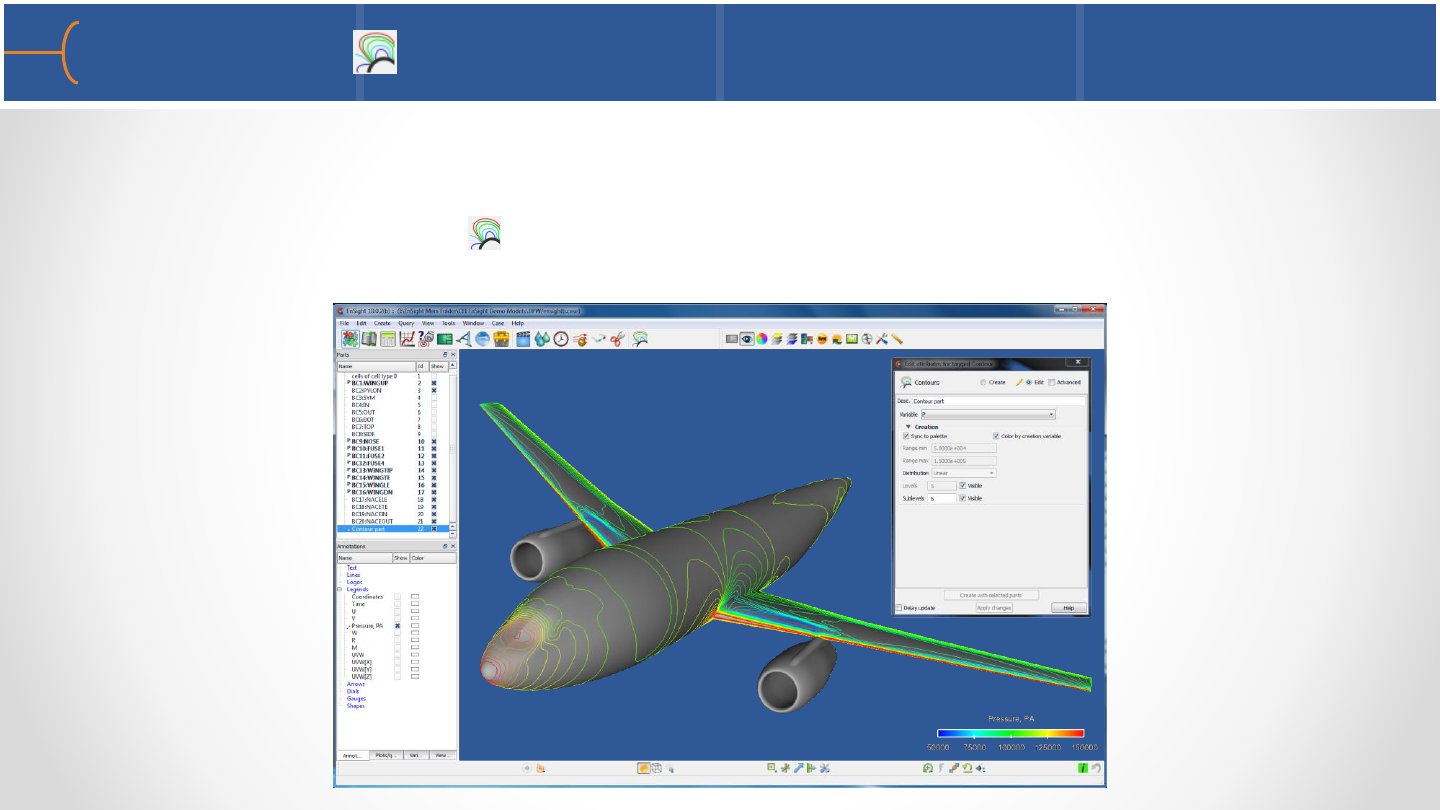Click the scissors clip icon
The width and height of the screenshot is (1440, 810).
[617, 339]
